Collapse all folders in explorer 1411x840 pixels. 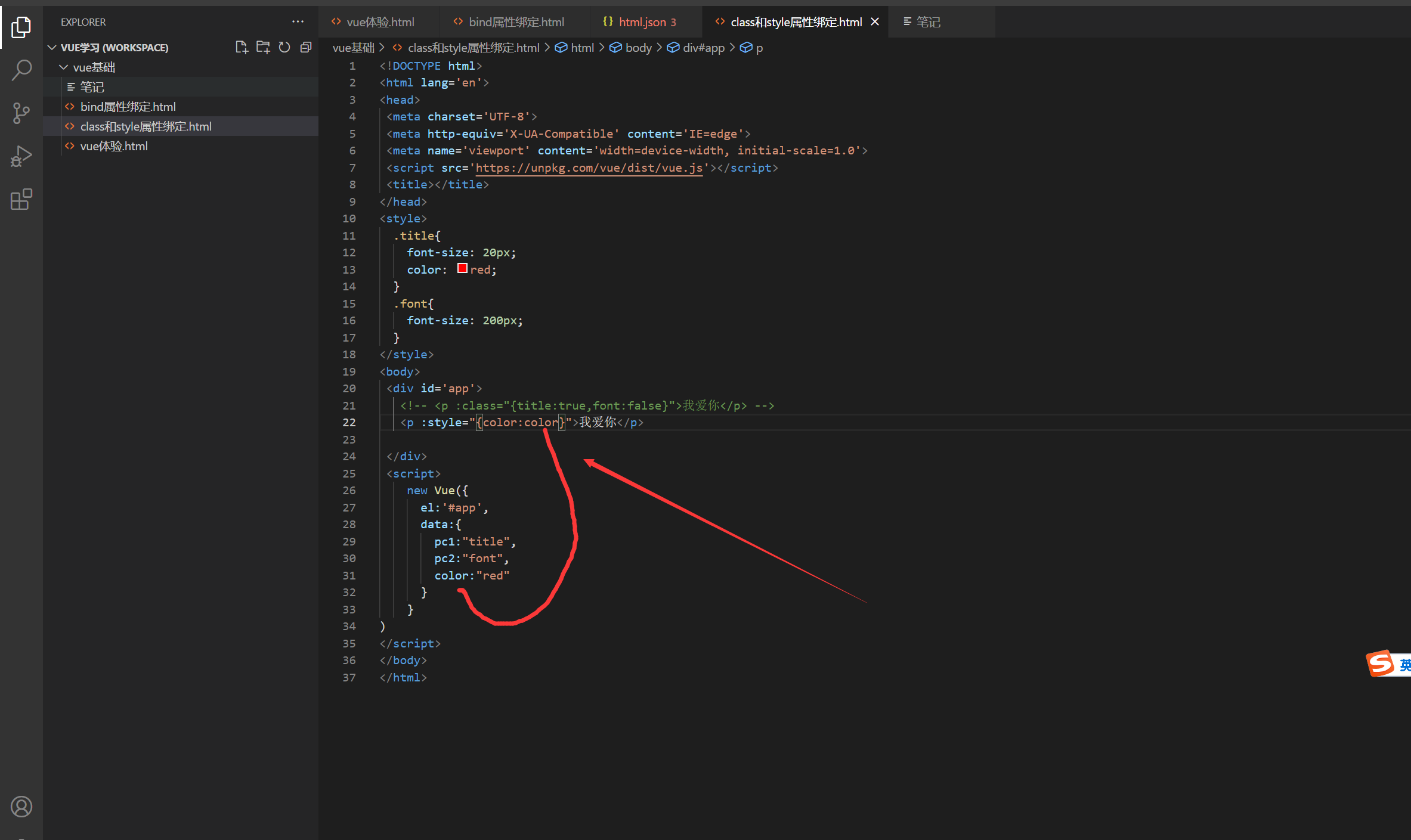tap(306, 48)
